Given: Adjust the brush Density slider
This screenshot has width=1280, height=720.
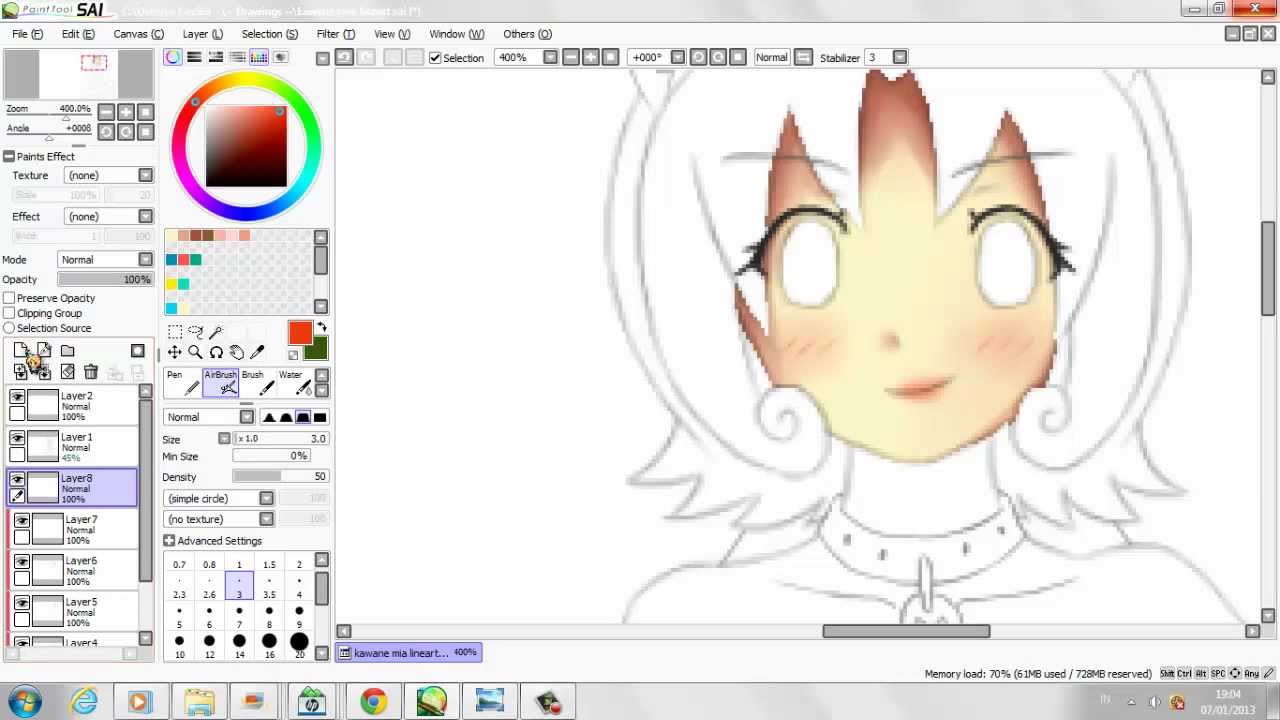Looking at the screenshot, I should coord(280,477).
